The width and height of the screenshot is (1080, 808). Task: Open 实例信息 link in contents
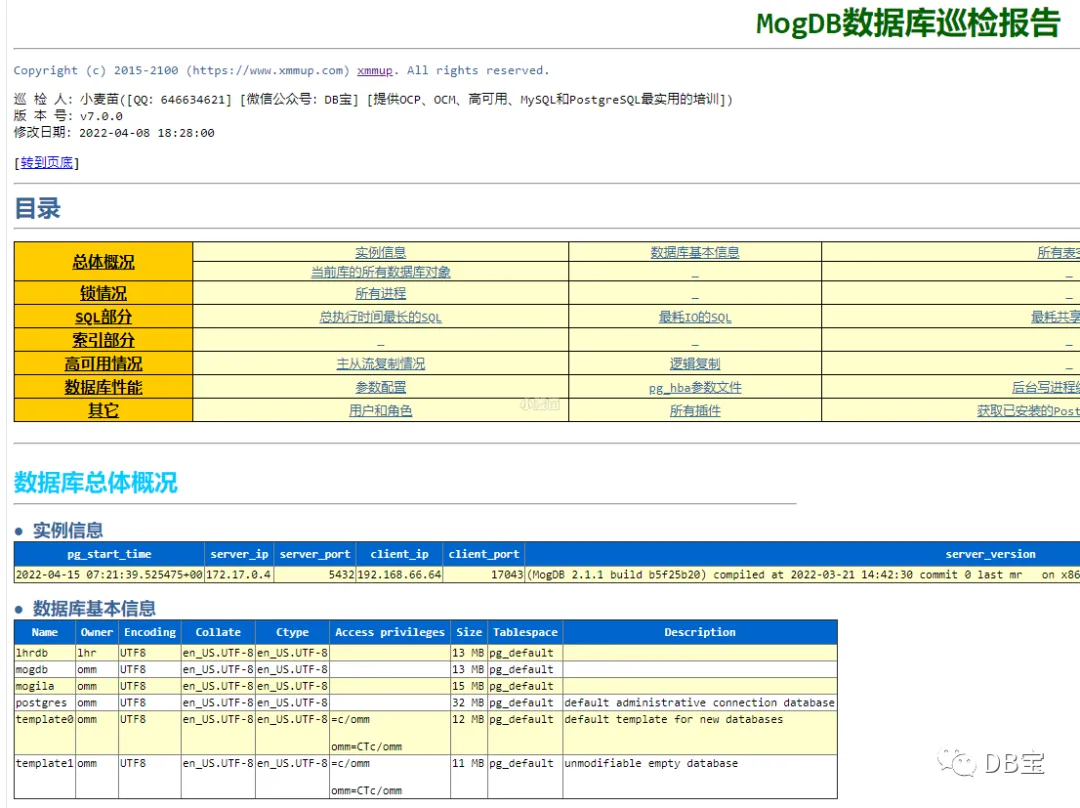380,253
